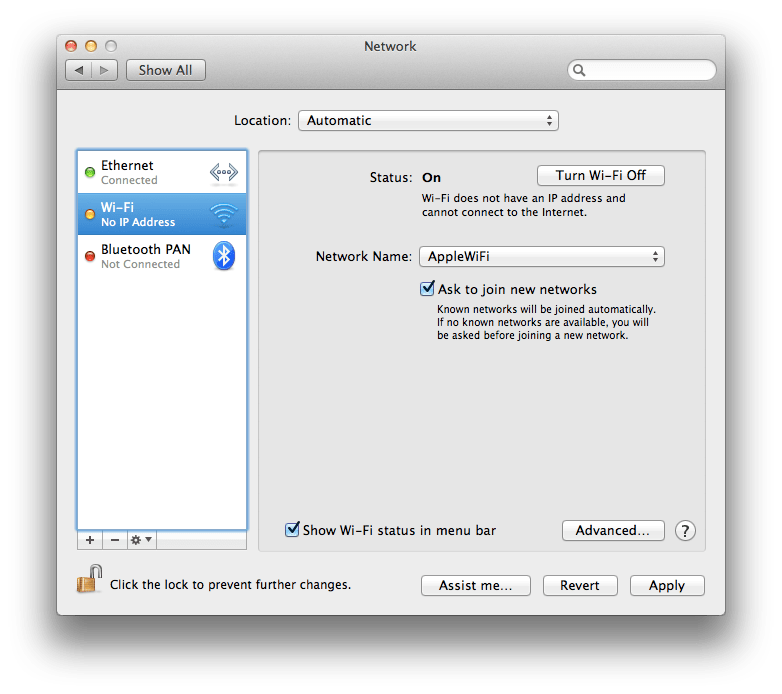Add a new network service with plus
Image resolution: width=782 pixels, height=694 pixels.
pos(90,540)
